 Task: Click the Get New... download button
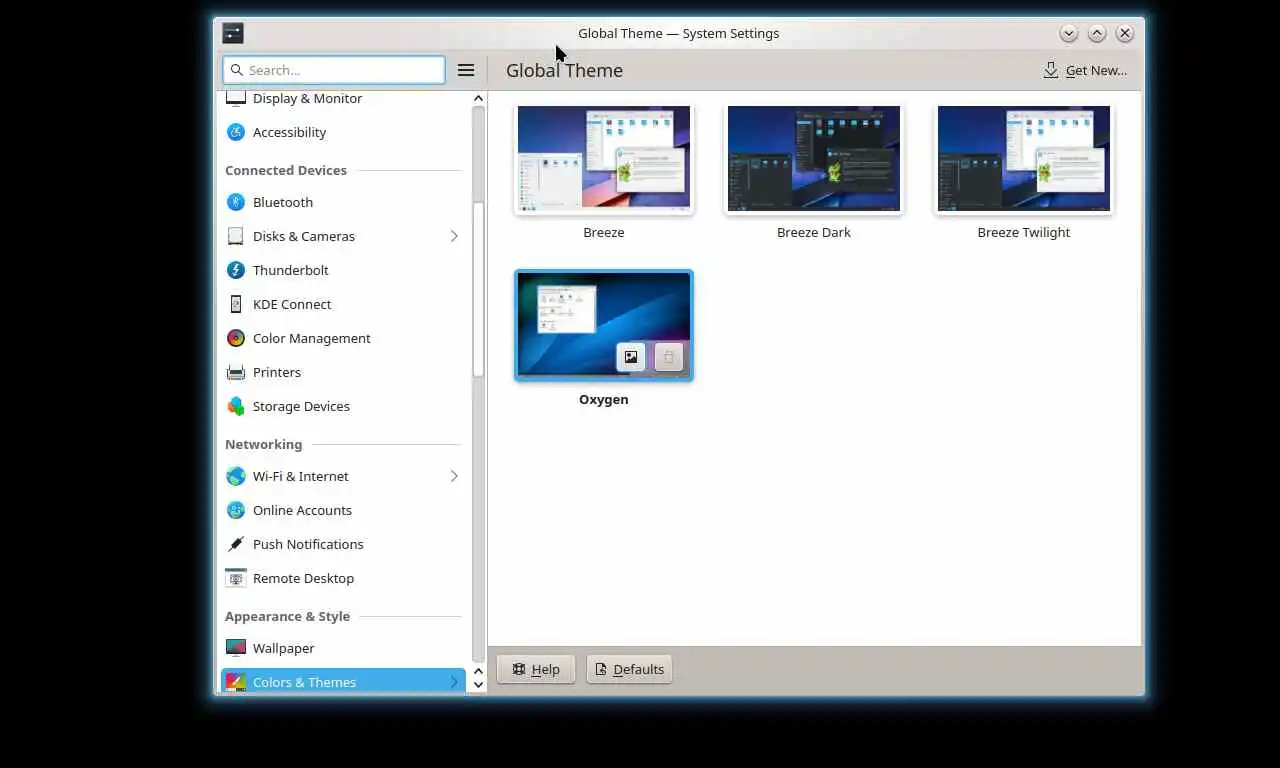click(1085, 70)
